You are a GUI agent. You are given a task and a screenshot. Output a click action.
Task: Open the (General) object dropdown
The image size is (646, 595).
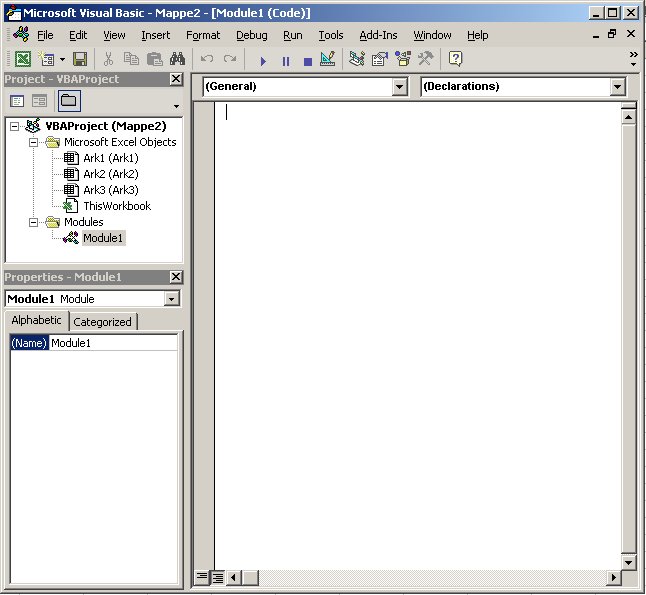[400, 87]
